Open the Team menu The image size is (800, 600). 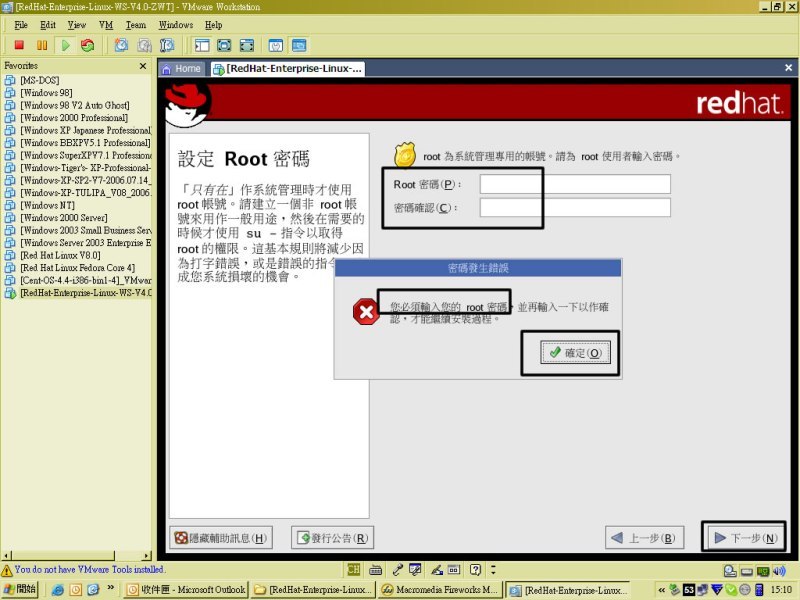[136, 24]
